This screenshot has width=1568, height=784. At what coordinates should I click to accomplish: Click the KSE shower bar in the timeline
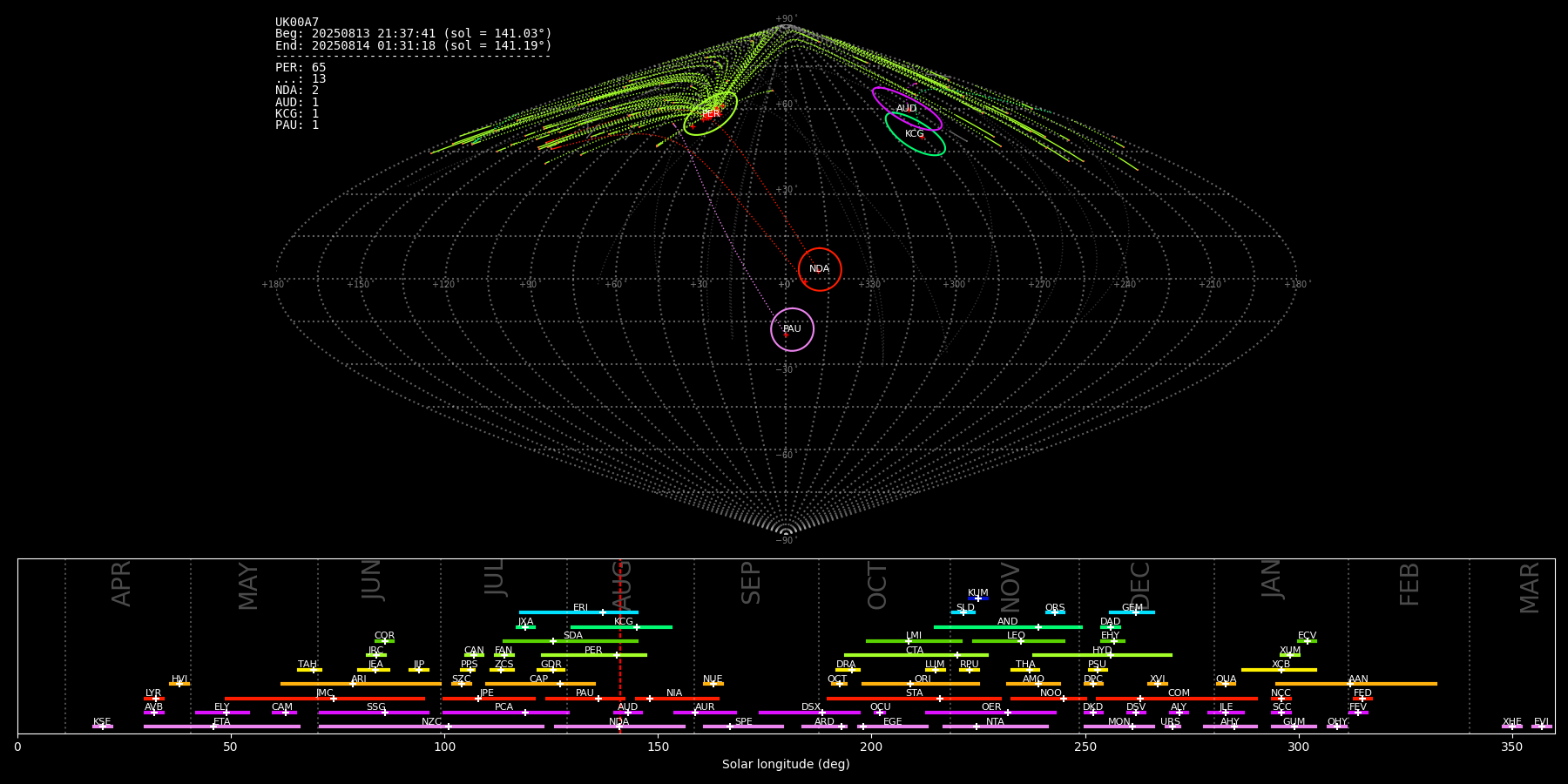click(103, 727)
